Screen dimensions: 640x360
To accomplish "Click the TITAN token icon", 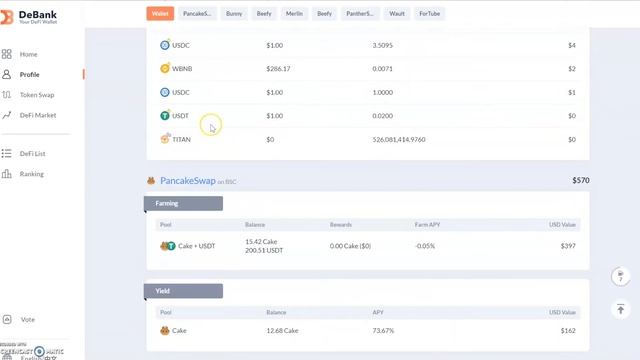I will pyautogui.click(x=164, y=139).
